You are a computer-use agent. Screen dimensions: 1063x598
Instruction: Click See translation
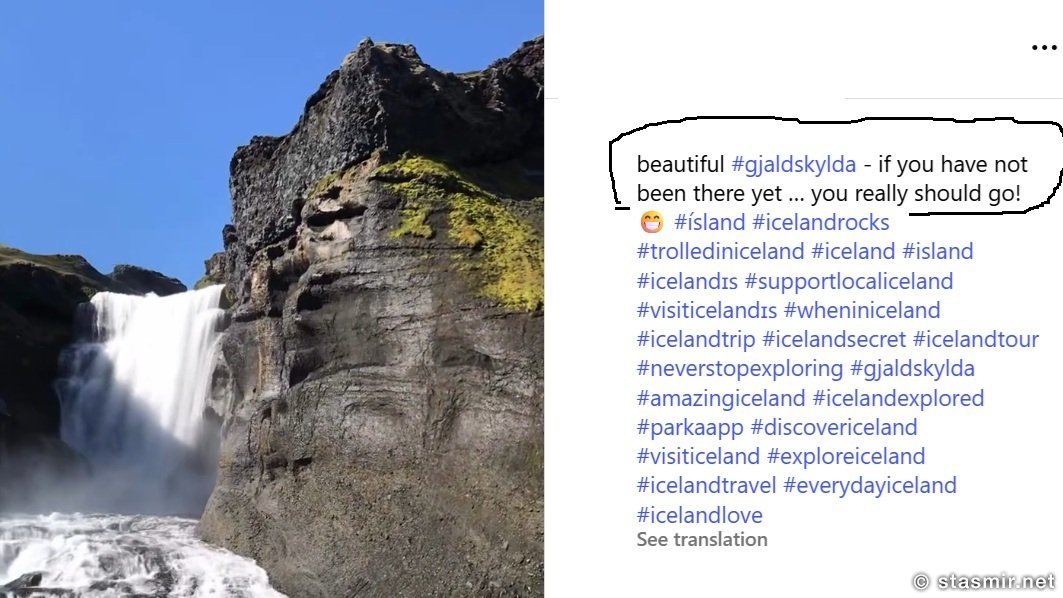click(x=702, y=540)
